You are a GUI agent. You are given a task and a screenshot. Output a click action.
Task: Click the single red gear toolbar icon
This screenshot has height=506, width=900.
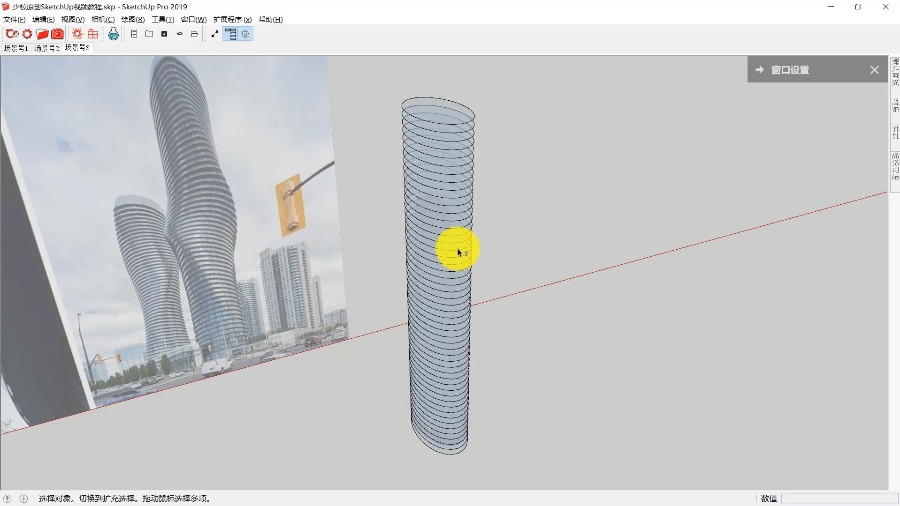[x=27, y=34]
